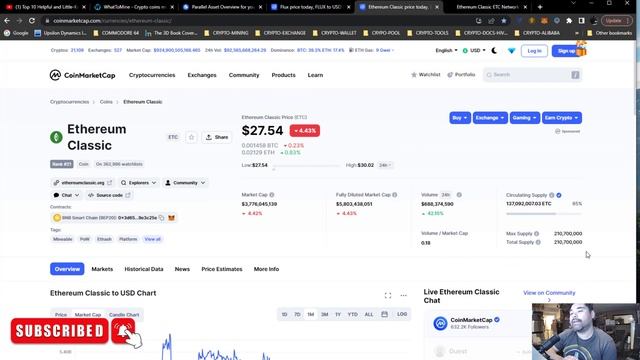Switch to Flux price browser tab
The height and width of the screenshot is (360, 640).
click(x=310, y=7)
